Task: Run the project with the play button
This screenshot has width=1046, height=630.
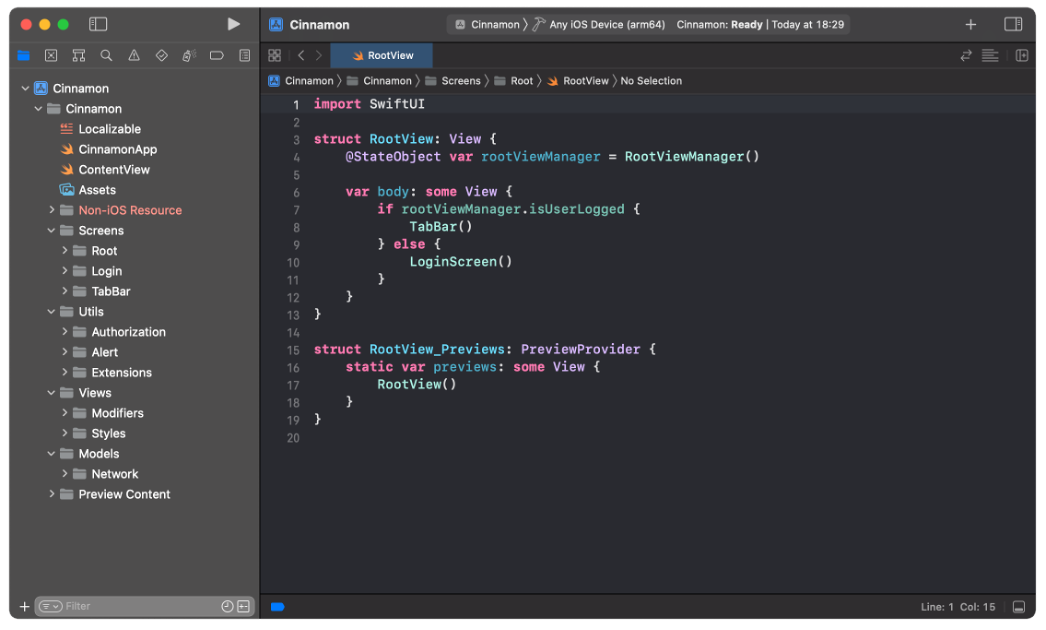Action: click(233, 24)
